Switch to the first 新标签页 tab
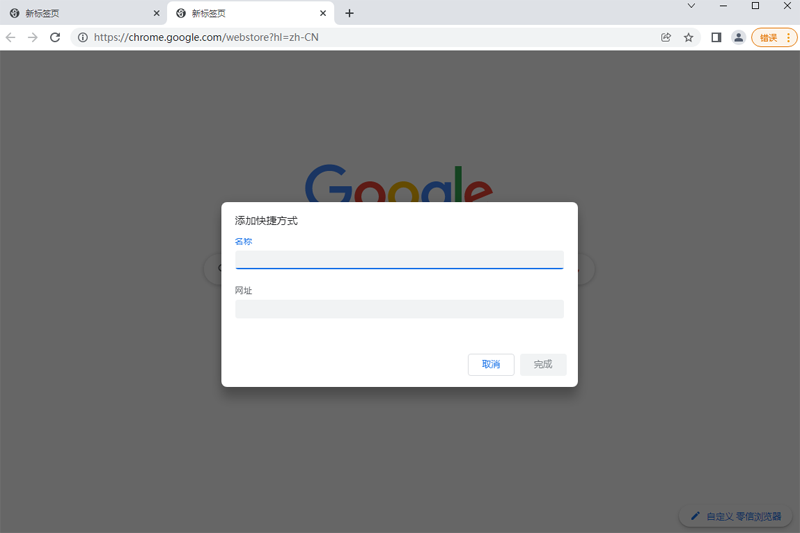 [x=84, y=13]
